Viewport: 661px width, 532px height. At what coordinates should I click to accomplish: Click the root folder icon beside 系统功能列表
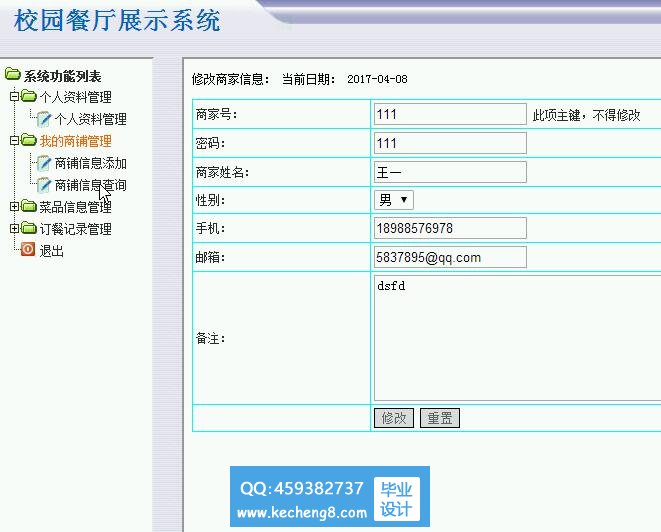[x=13, y=75]
